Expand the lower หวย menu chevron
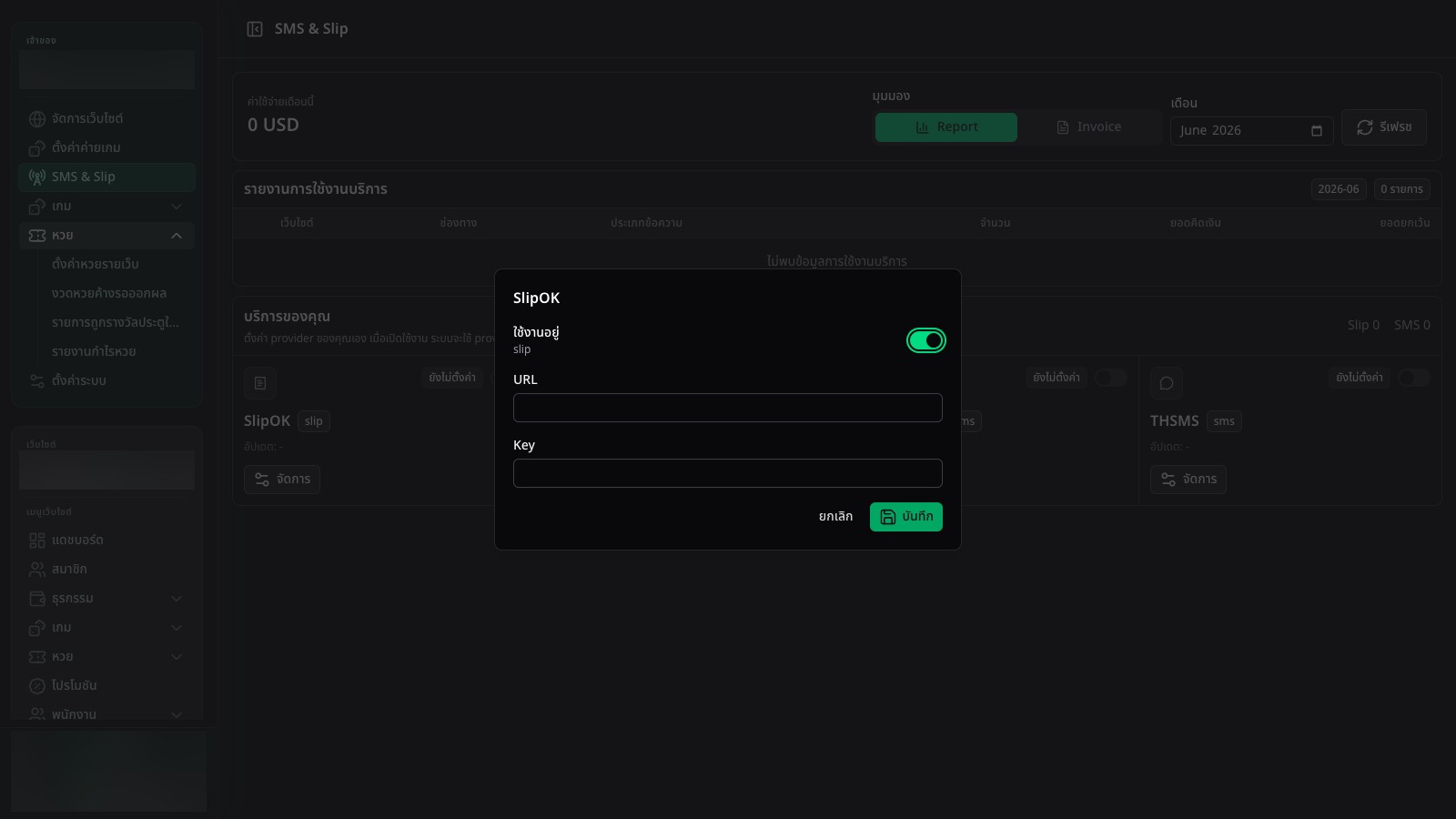The height and width of the screenshot is (819, 1456). tap(177, 657)
